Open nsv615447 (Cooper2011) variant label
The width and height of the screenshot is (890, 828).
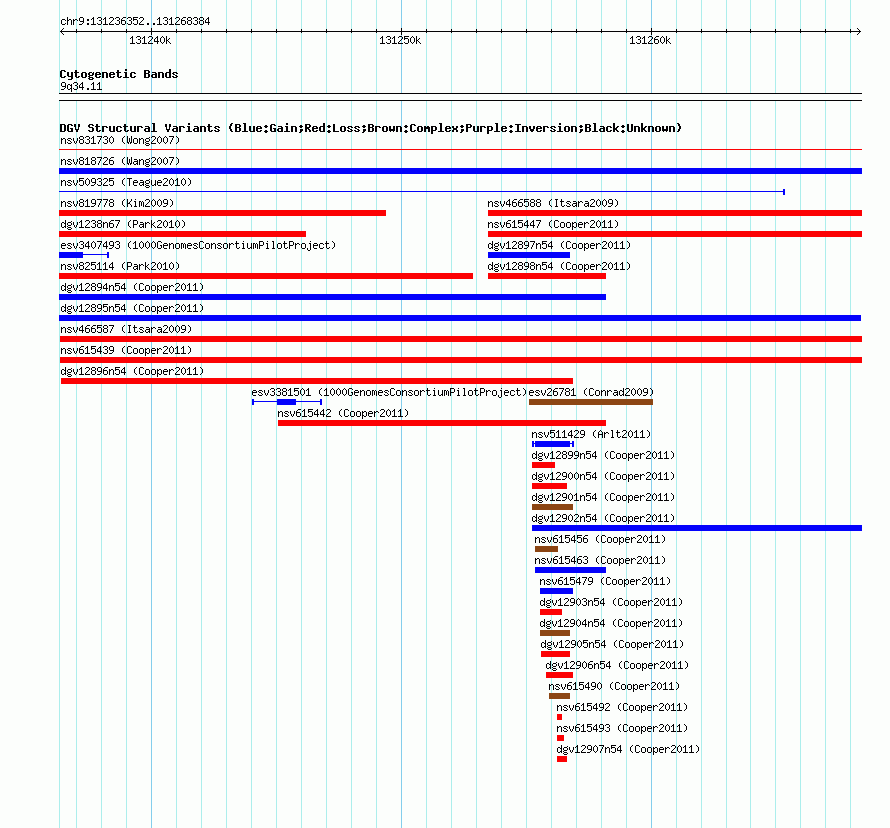coord(553,224)
